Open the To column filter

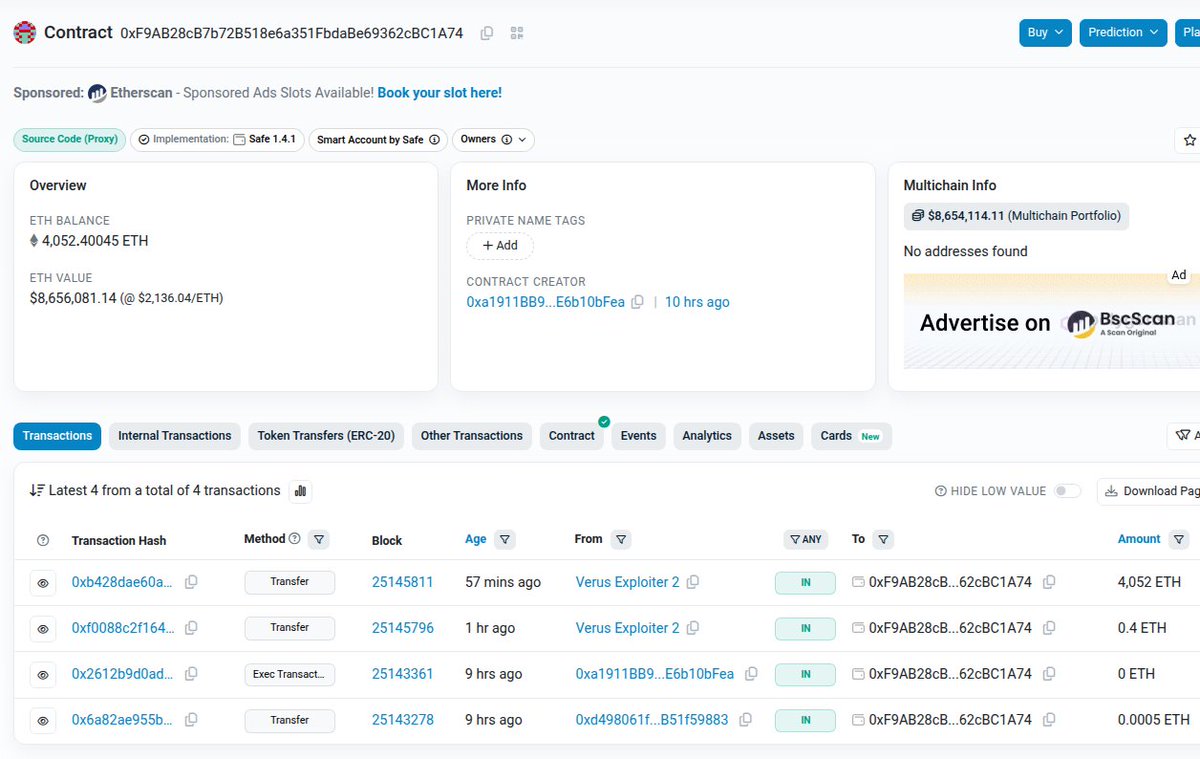tap(883, 539)
